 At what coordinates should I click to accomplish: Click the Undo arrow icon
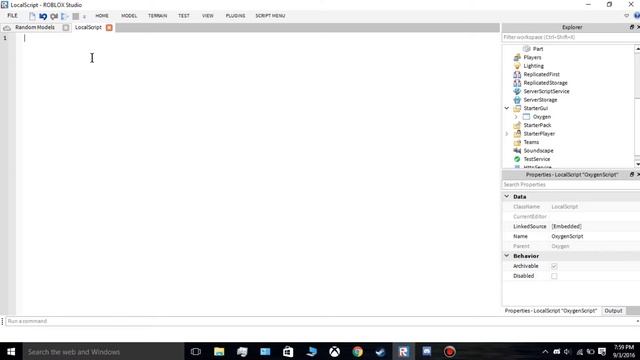43,16
